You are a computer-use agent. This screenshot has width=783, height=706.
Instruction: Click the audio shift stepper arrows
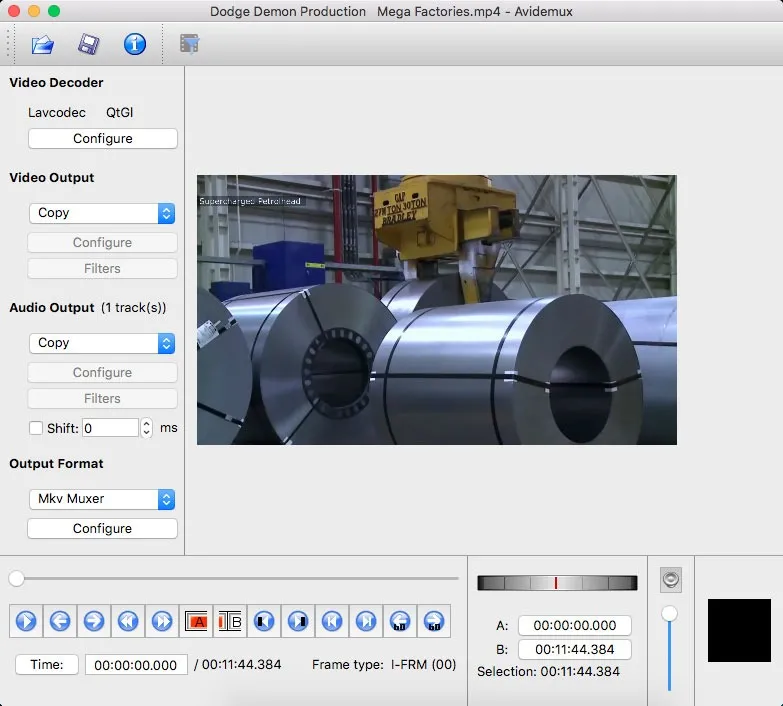147,428
